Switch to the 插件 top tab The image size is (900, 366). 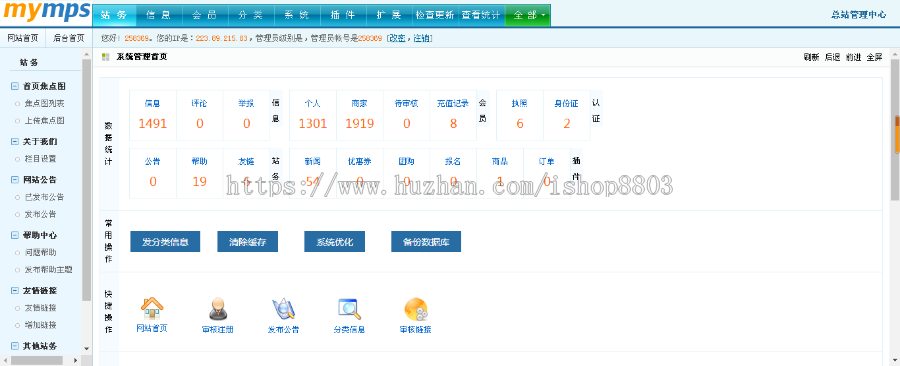[343, 15]
